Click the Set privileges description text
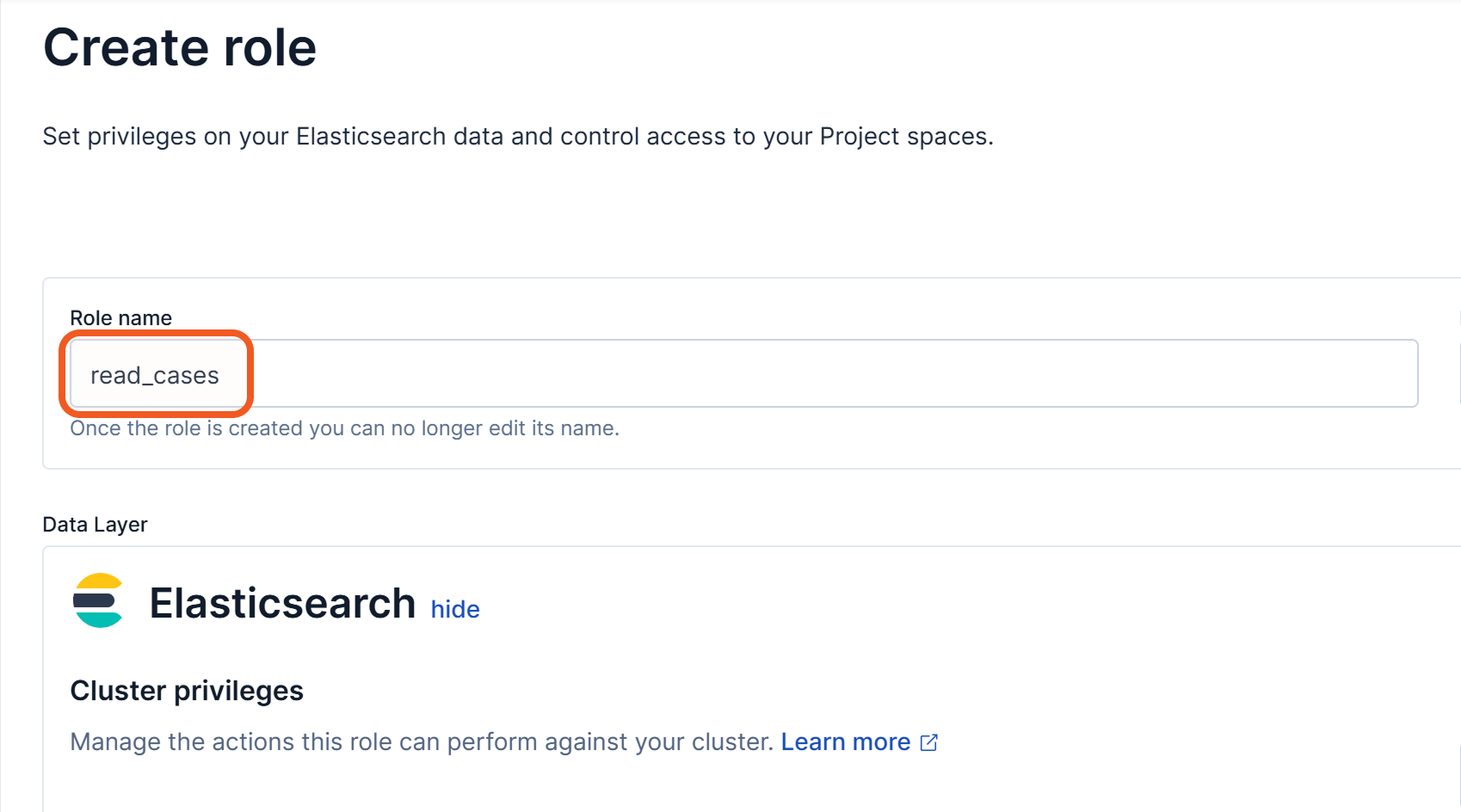1461x812 pixels. 518,137
